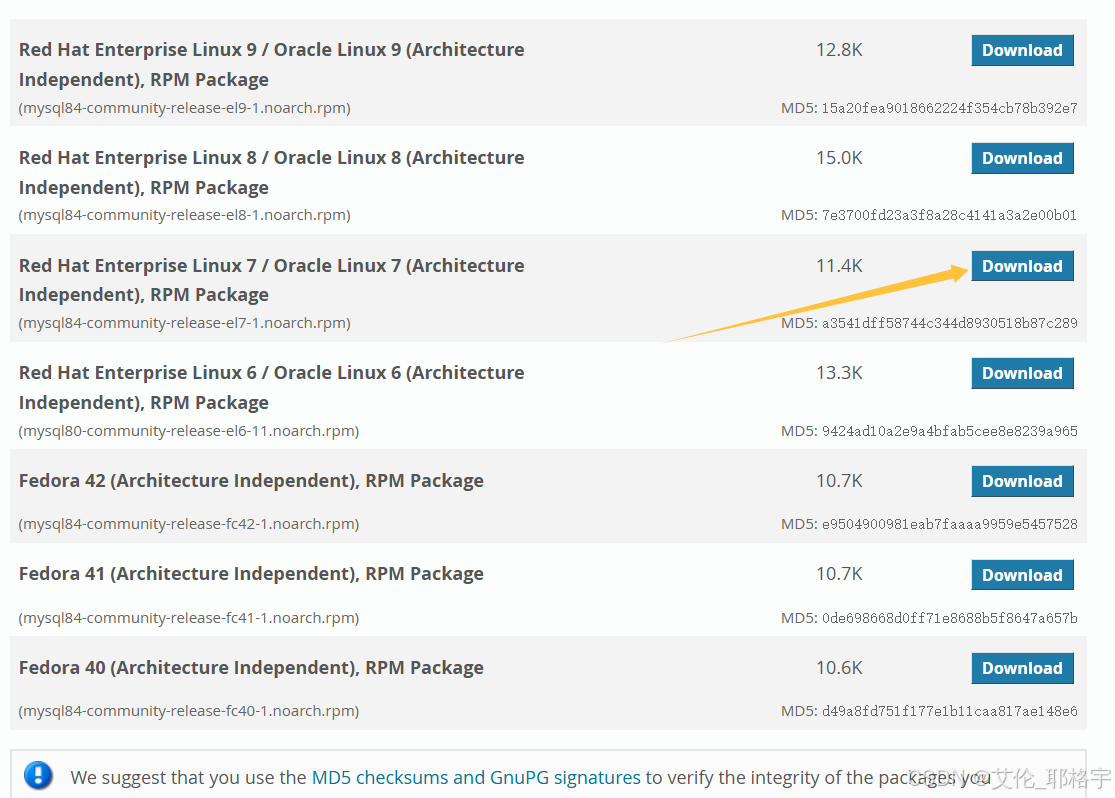Click the 10.7K size in Fedora 41 row
1115x798 pixels.
(839, 574)
